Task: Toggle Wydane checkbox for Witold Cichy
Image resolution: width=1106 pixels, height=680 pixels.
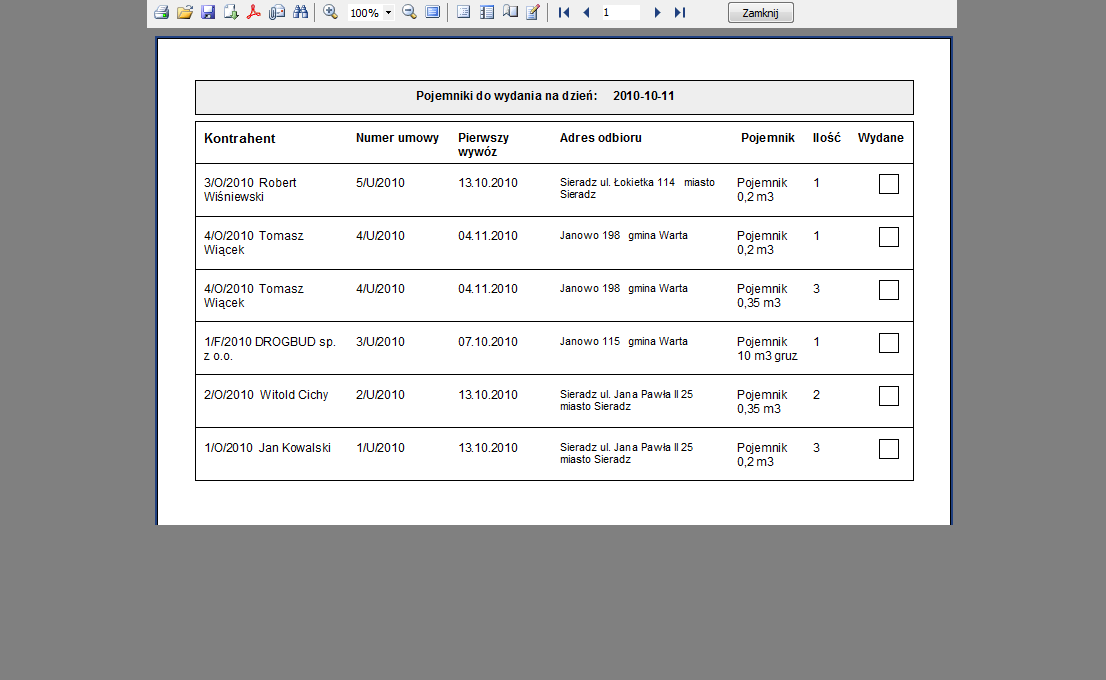Action: click(888, 396)
